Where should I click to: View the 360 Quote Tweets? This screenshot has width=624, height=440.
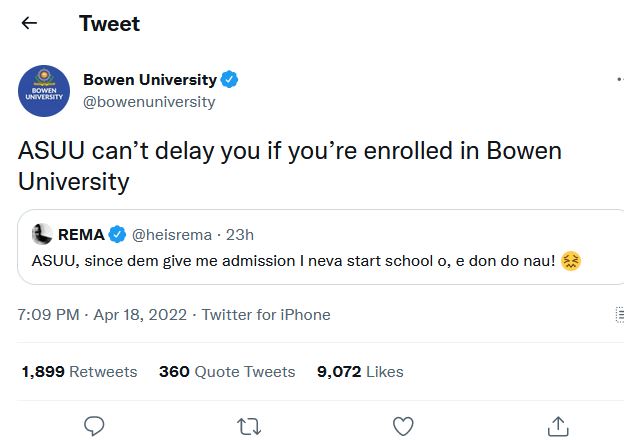click(x=227, y=371)
